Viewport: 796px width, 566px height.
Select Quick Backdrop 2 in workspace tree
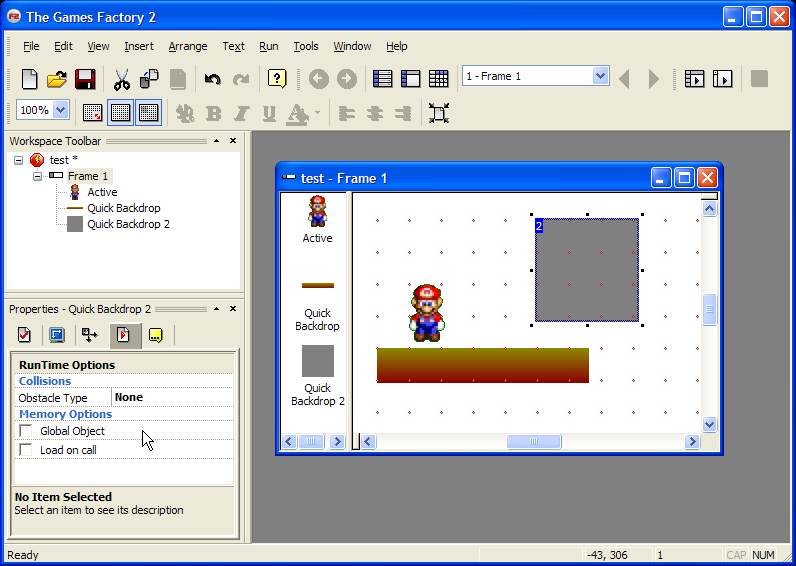coord(128,224)
